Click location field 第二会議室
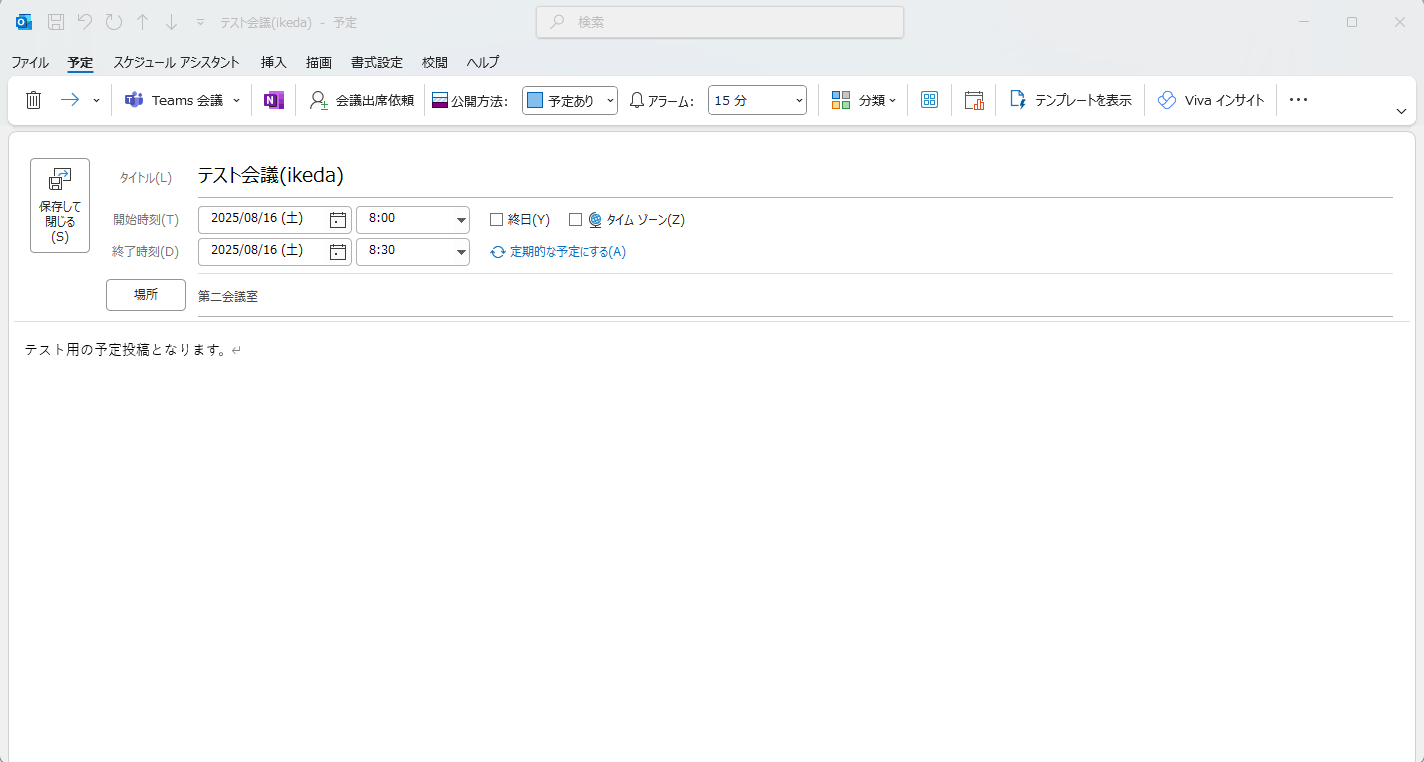Image resolution: width=1424 pixels, height=762 pixels. [795, 297]
